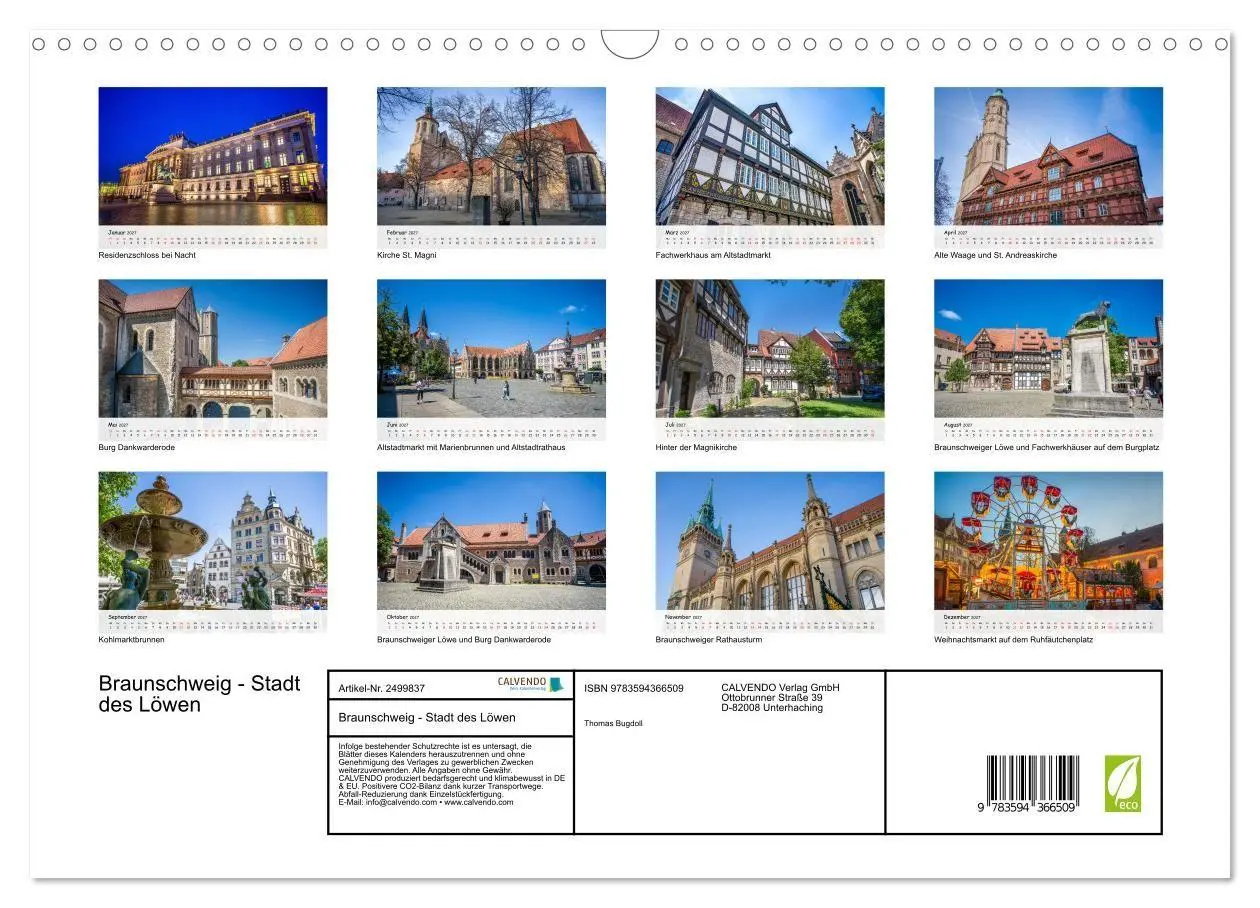Click caption 'Braunschweiger Löwe und Fachwerkhäuser auf dem Burgplatz'
The height and width of the screenshot is (908, 1260).
click(x=1046, y=447)
